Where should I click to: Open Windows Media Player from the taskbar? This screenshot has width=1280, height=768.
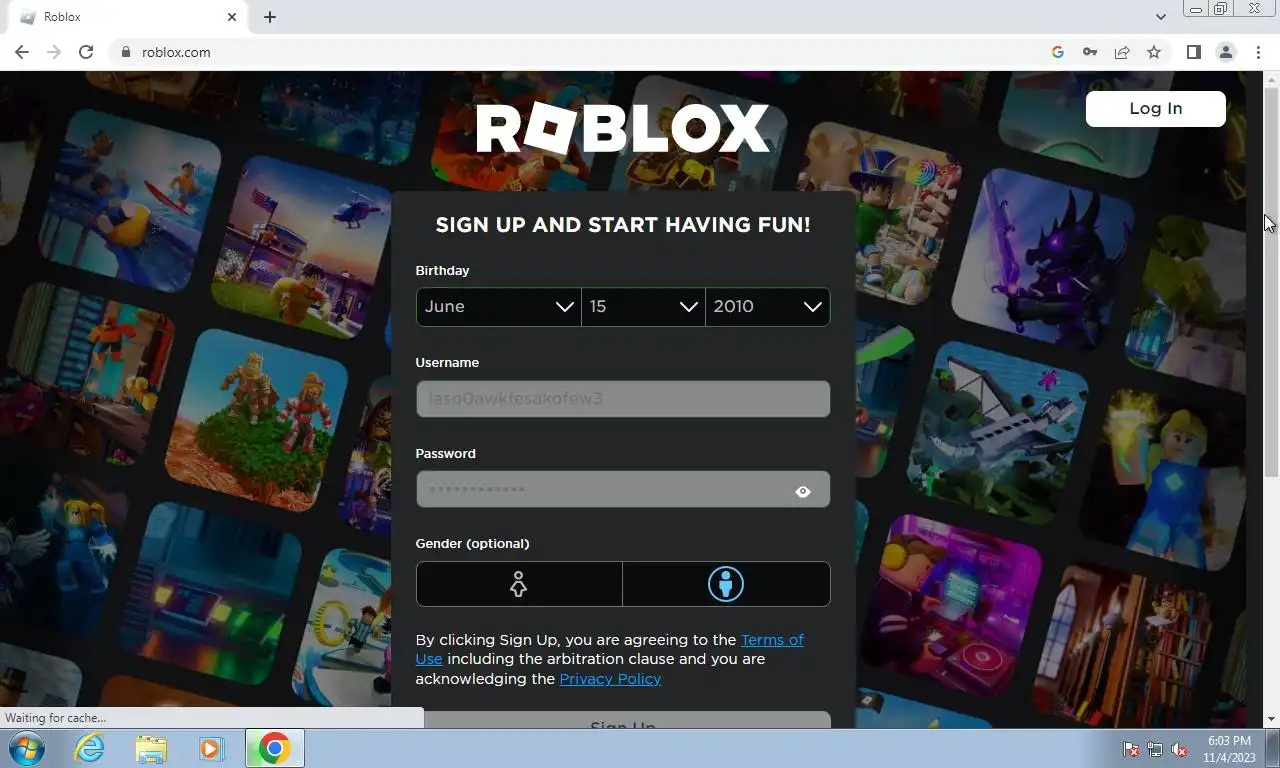point(211,748)
